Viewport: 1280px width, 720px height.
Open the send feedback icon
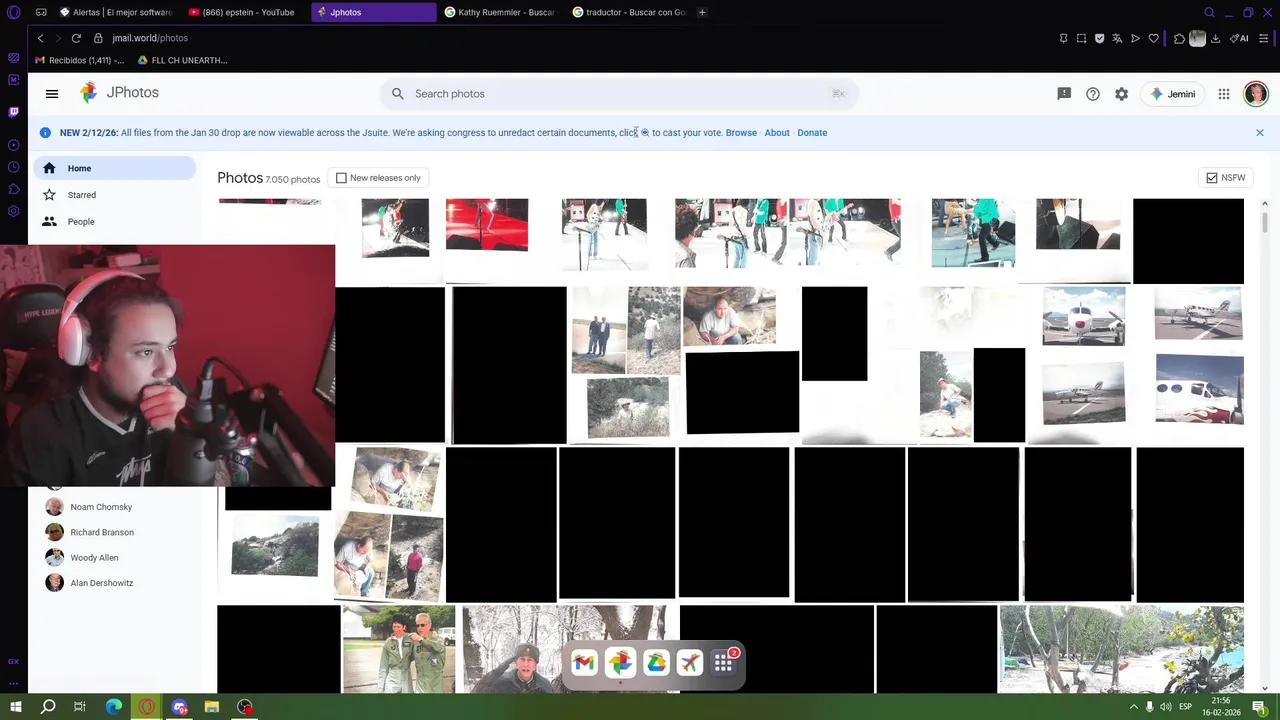point(1064,94)
